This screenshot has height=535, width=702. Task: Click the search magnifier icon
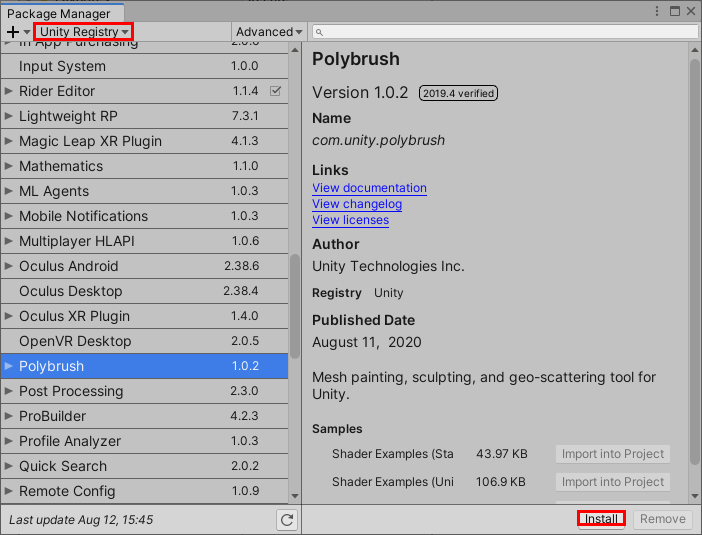coord(319,32)
